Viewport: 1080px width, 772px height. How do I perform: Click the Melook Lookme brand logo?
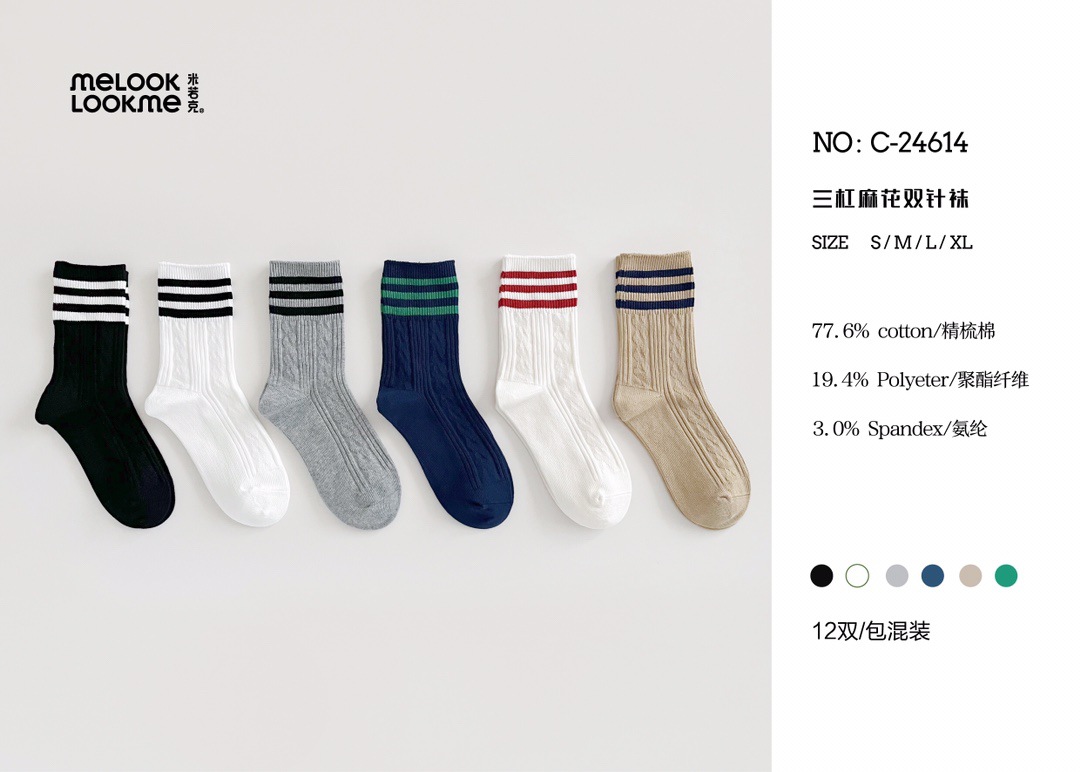coord(137,93)
